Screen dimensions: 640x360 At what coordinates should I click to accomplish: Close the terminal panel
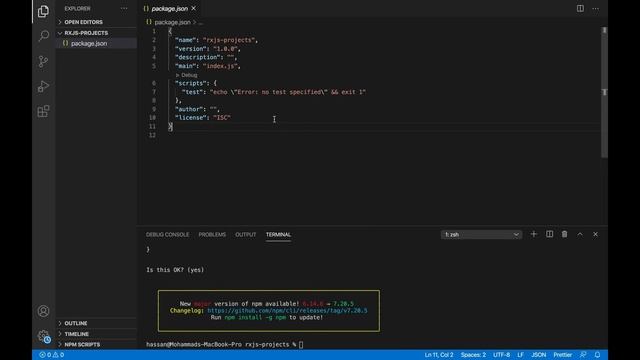tap(596, 234)
